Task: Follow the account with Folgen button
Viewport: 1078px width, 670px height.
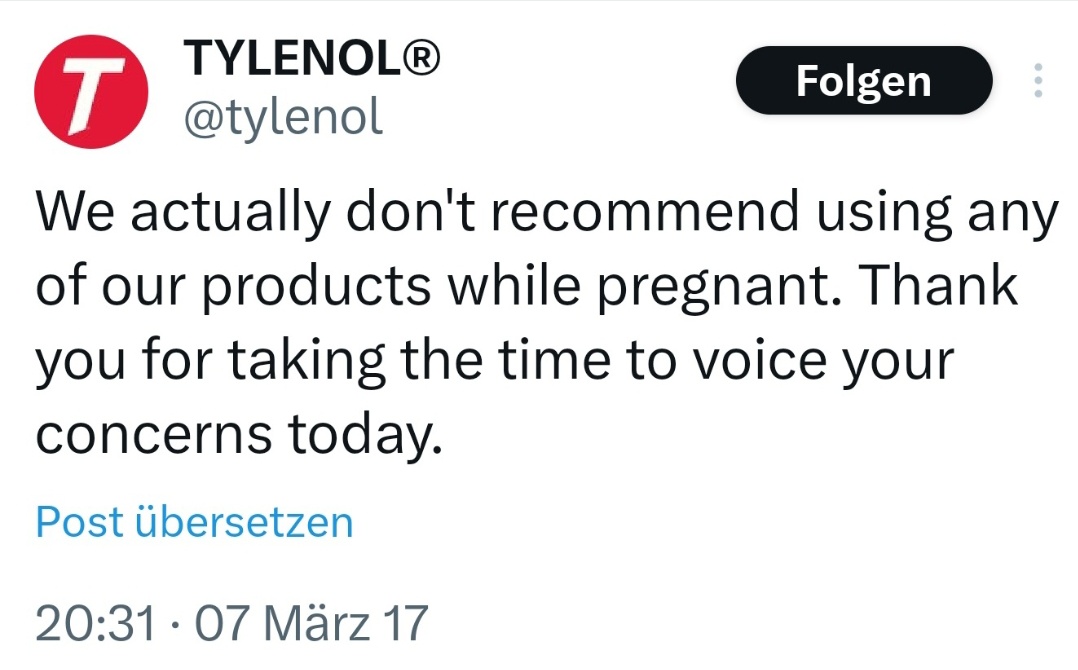Action: point(864,80)
